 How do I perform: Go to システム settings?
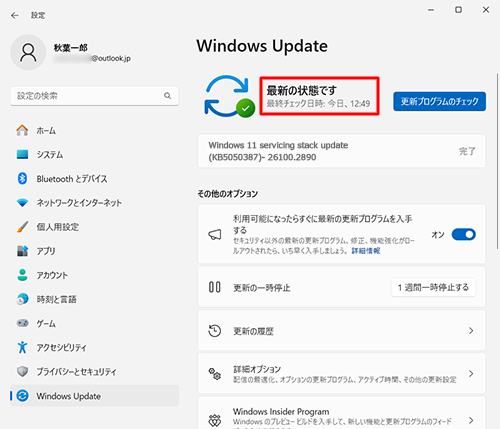coord(95,154)
